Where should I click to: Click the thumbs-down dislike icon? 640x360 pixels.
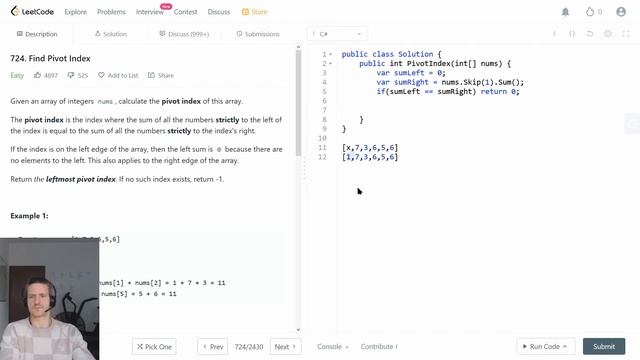[71, 75]
